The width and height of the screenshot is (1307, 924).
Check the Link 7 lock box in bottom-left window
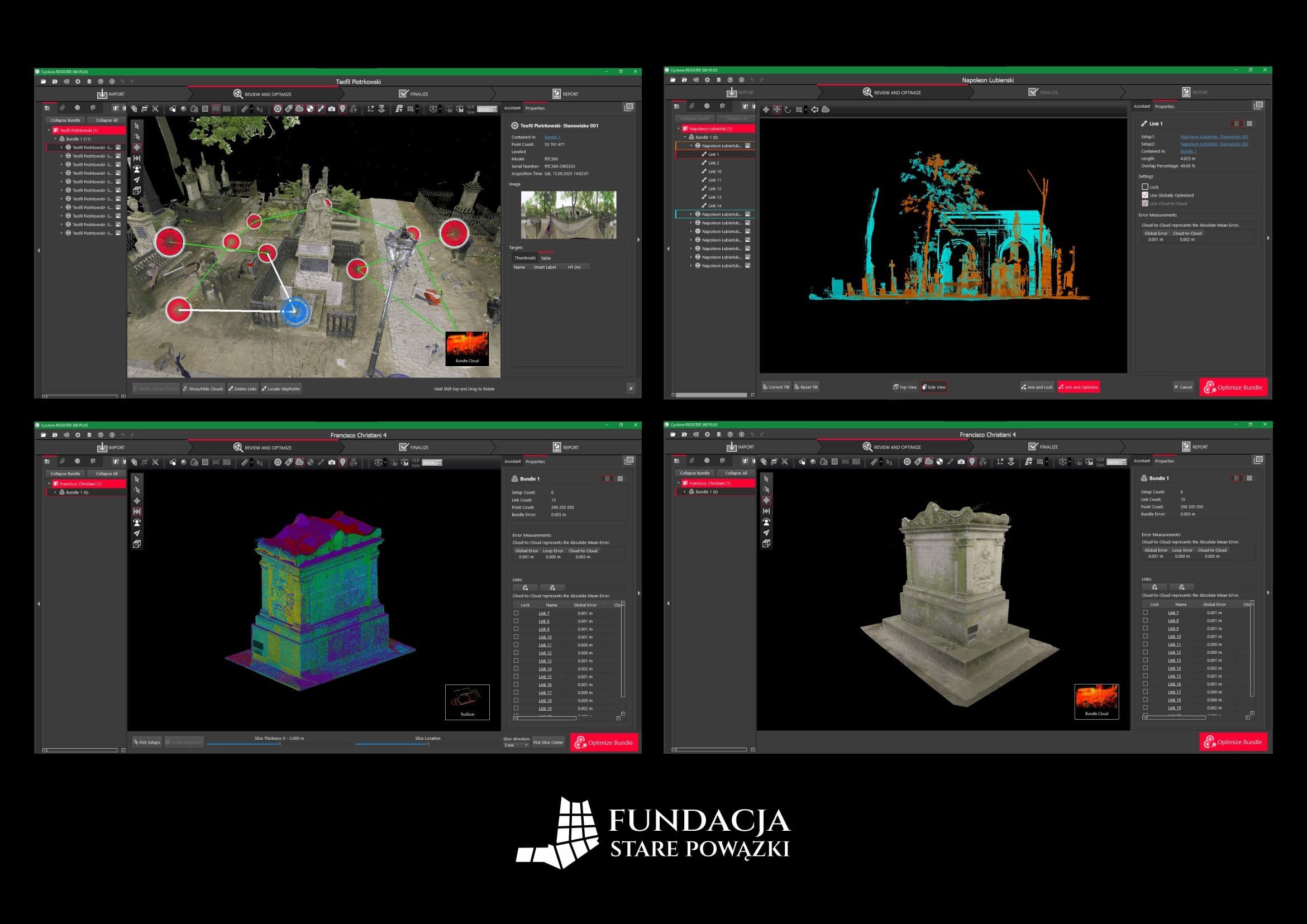pos(516,614)
